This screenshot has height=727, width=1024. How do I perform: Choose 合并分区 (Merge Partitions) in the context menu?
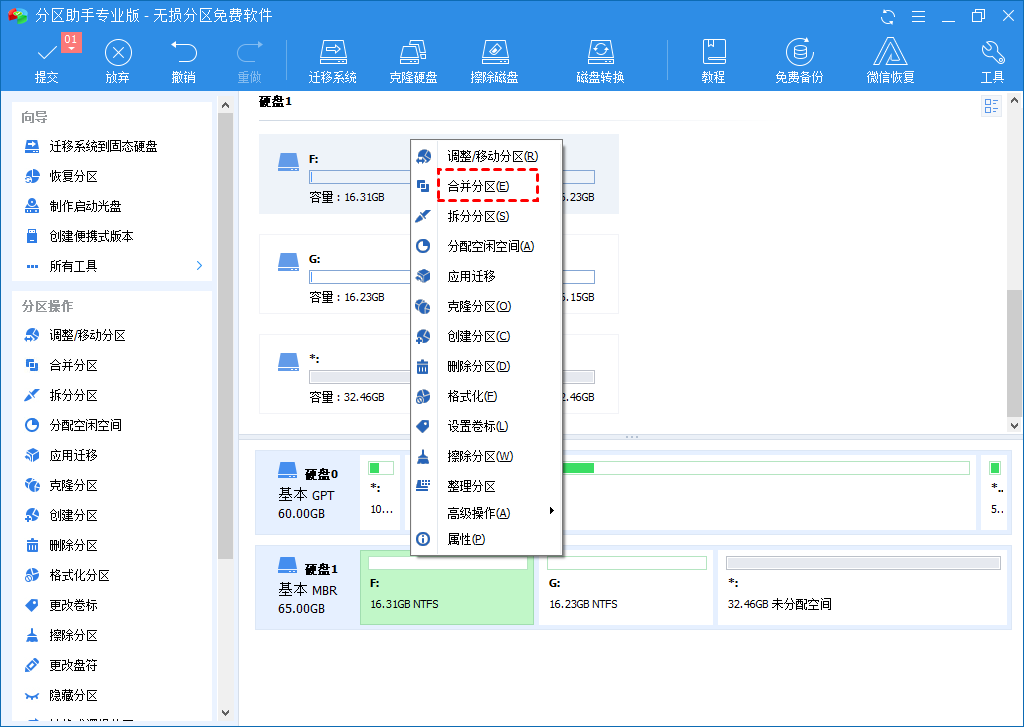(478, 186)
